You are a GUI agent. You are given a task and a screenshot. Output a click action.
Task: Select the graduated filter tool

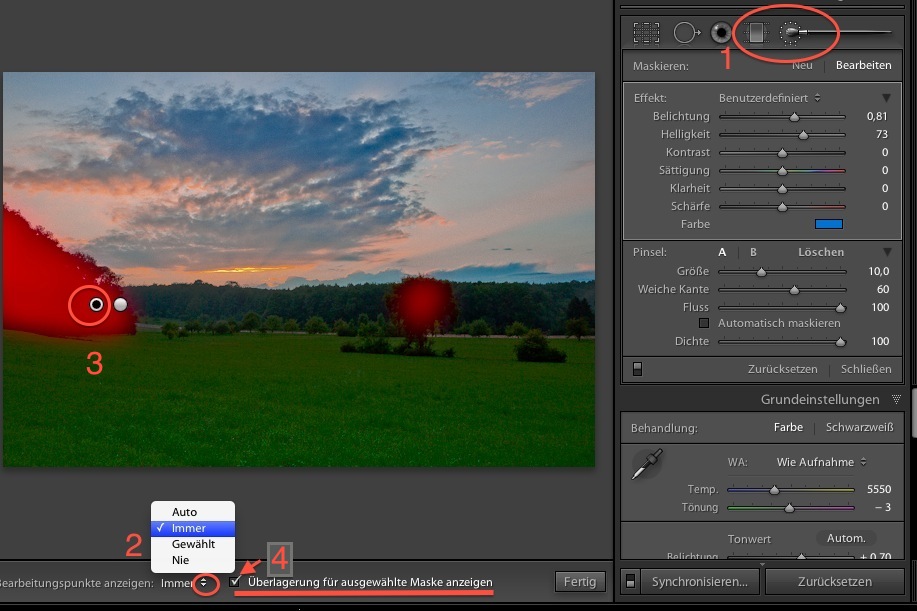pyautogui.click(x=756, y=33)
